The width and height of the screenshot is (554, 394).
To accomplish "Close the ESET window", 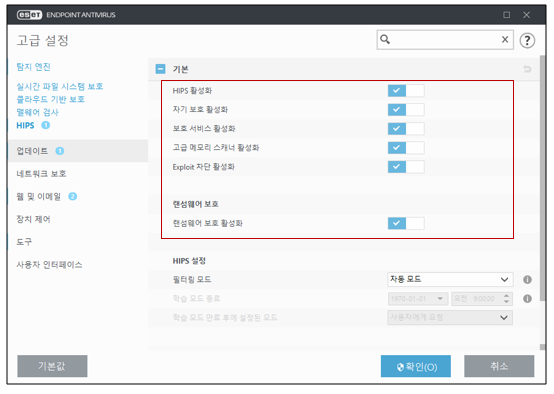I will click(526, 15).
